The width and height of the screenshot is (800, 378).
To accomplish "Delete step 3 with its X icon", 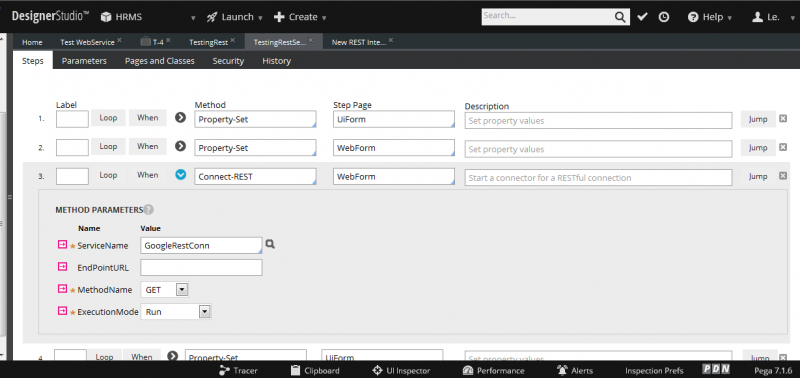I will [783, 175].
